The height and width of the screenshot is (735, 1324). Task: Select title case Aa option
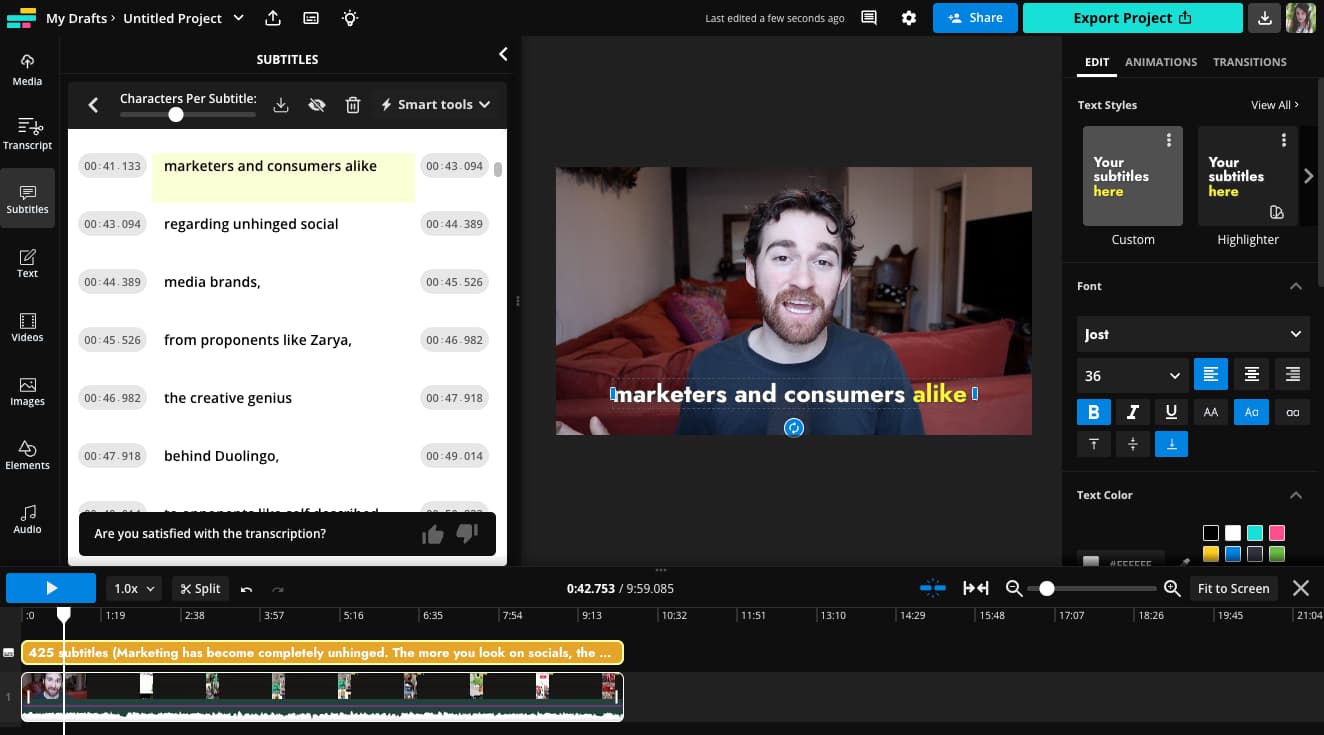point(1252,412)
